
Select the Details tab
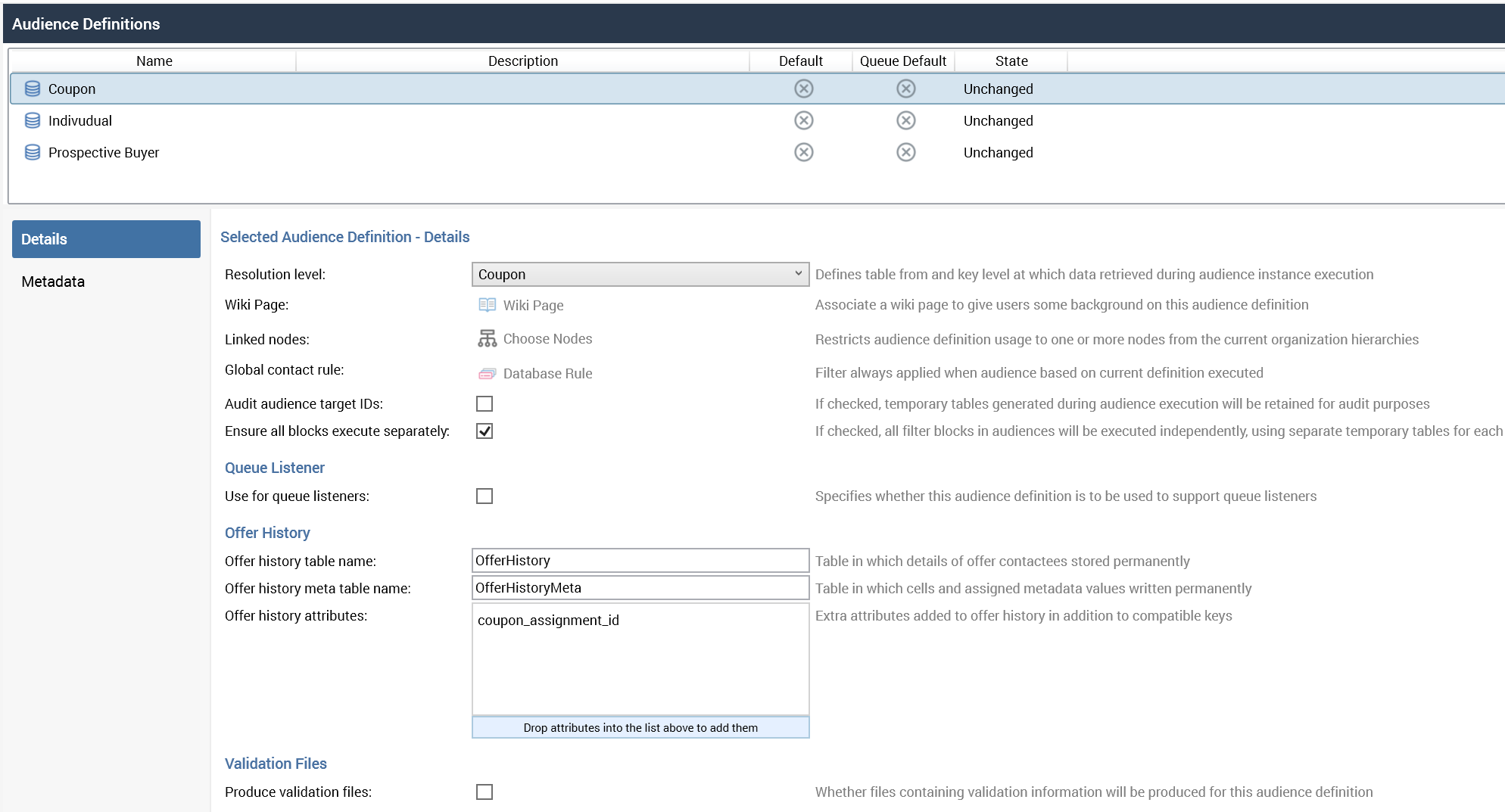click(106, 239)
